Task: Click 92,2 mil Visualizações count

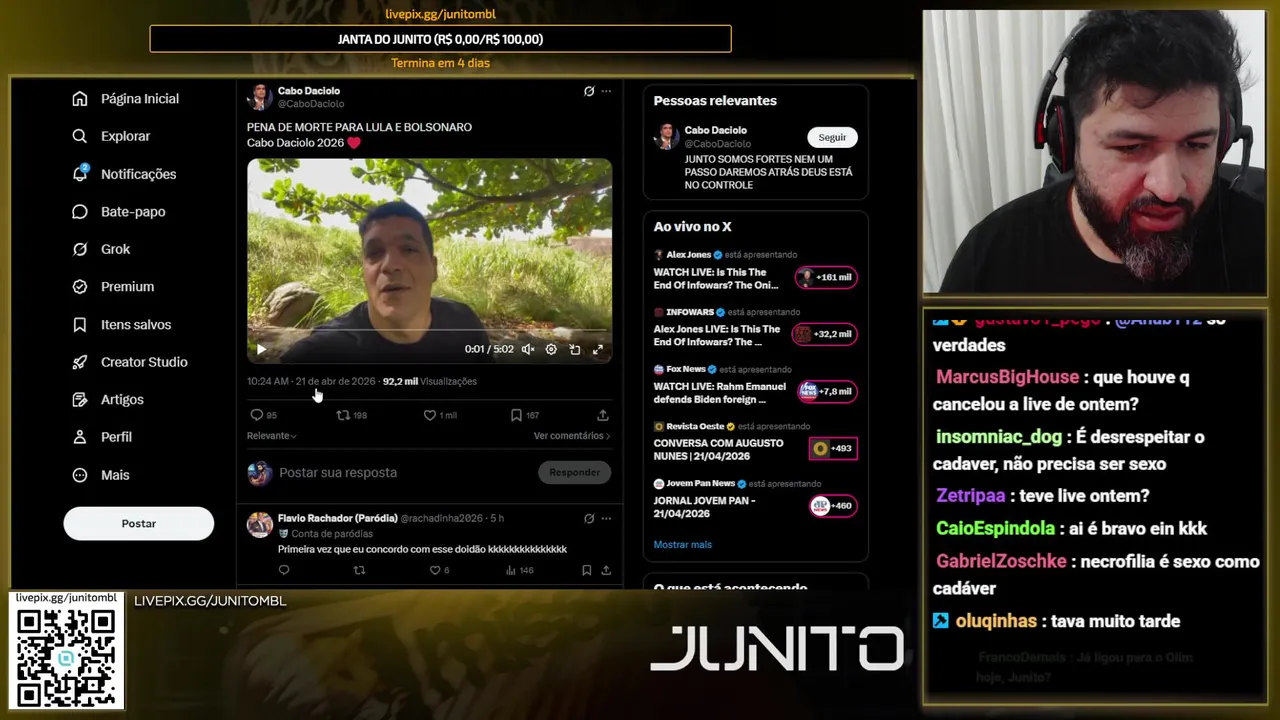Action: tap(430, 382)
